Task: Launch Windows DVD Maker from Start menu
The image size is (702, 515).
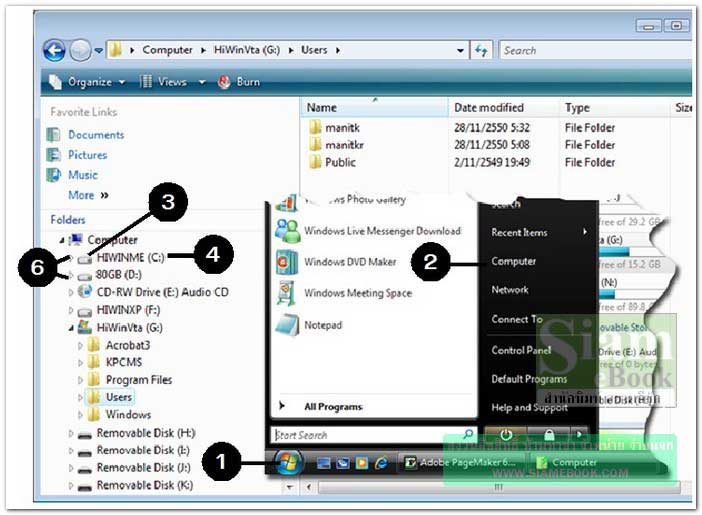Action: coord(350,262)
